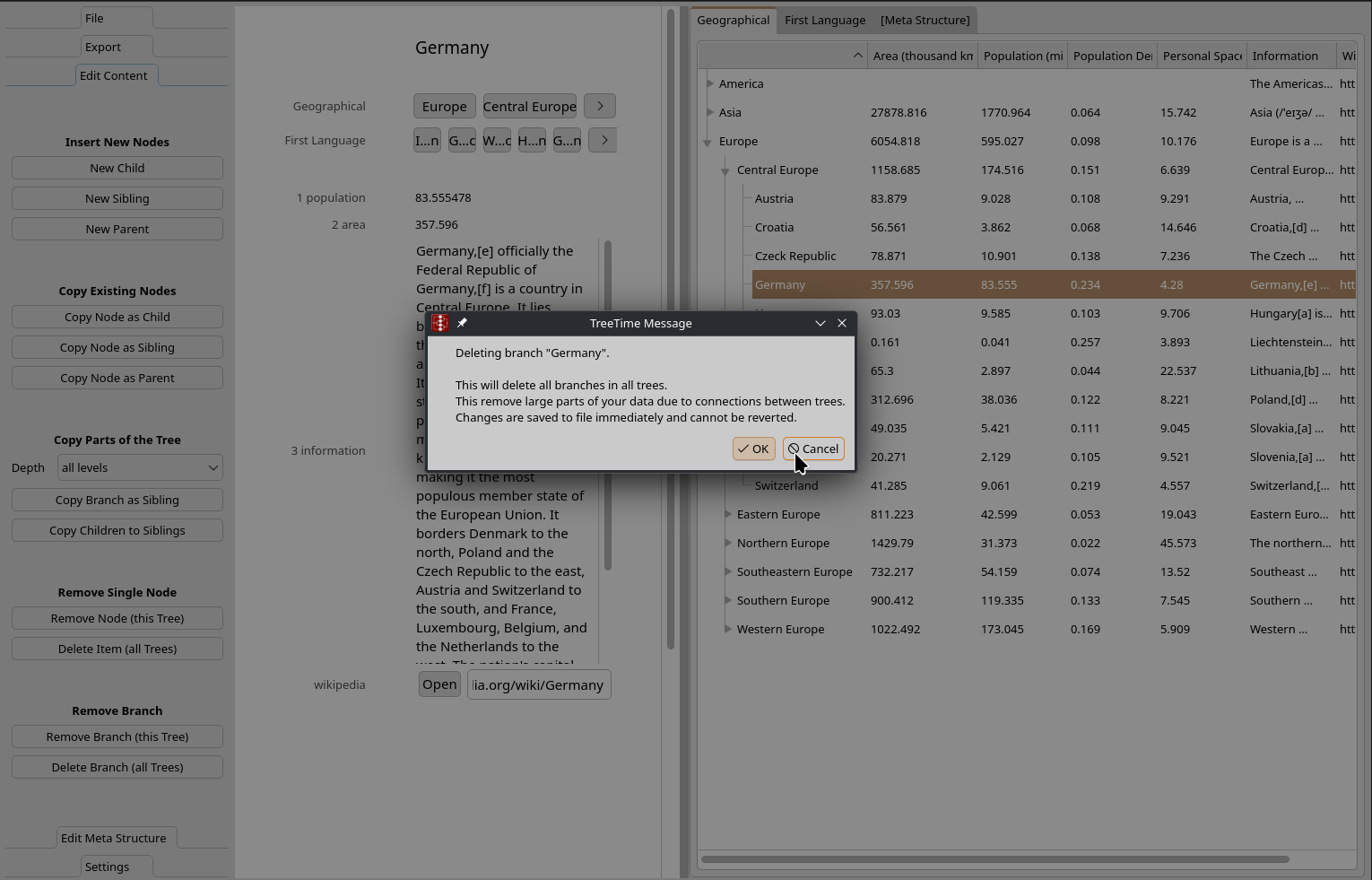
Task: Click the wikipedia URL input field
Action: click(538, 684)
